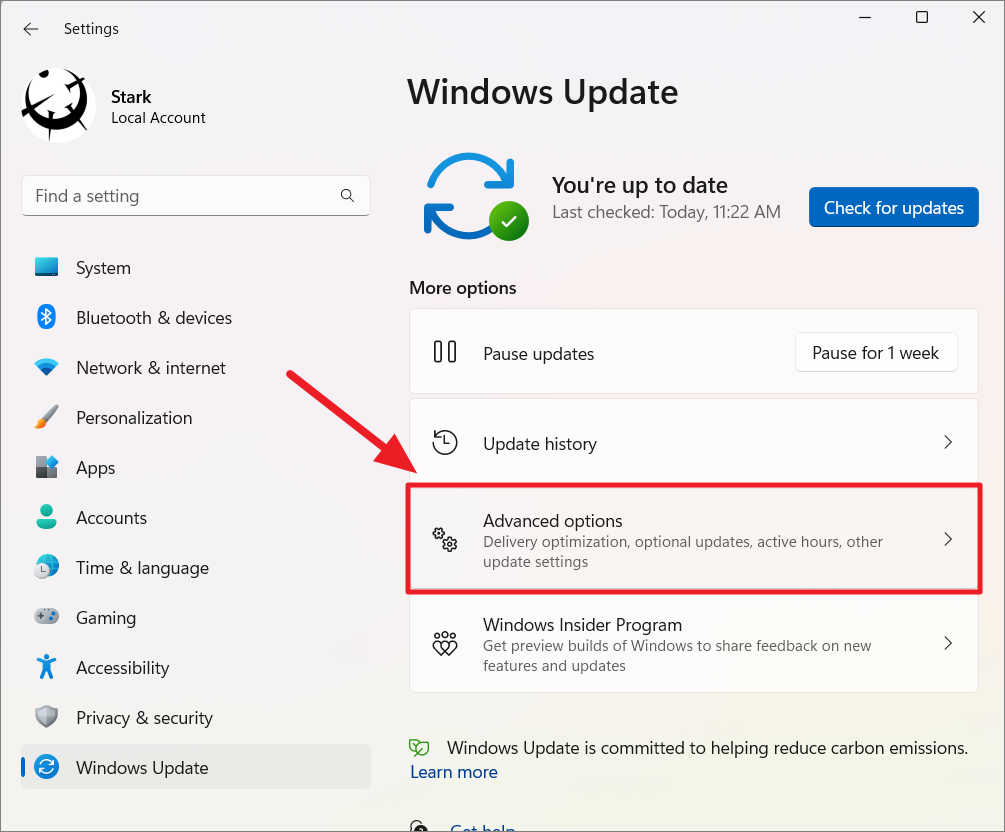Open the Apps category
This screenshot has height=832, width=1005.
click(195, 467)
